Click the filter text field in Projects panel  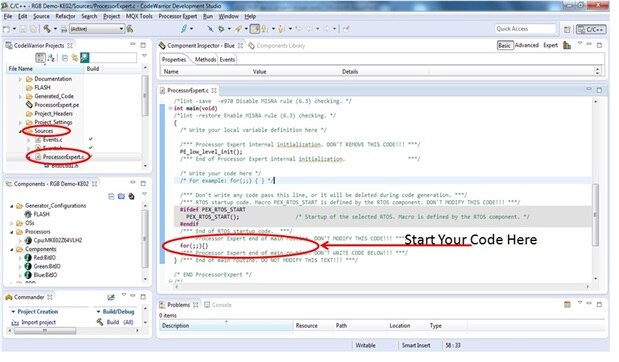point(113,58)
